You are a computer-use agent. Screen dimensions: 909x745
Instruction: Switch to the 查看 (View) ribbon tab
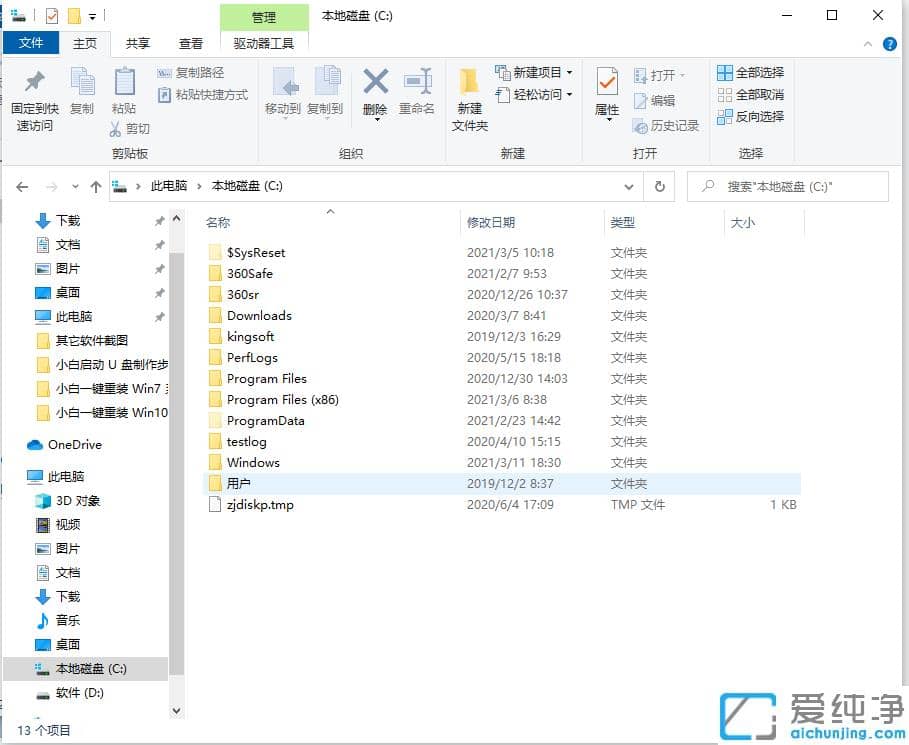tap(190, 43)
